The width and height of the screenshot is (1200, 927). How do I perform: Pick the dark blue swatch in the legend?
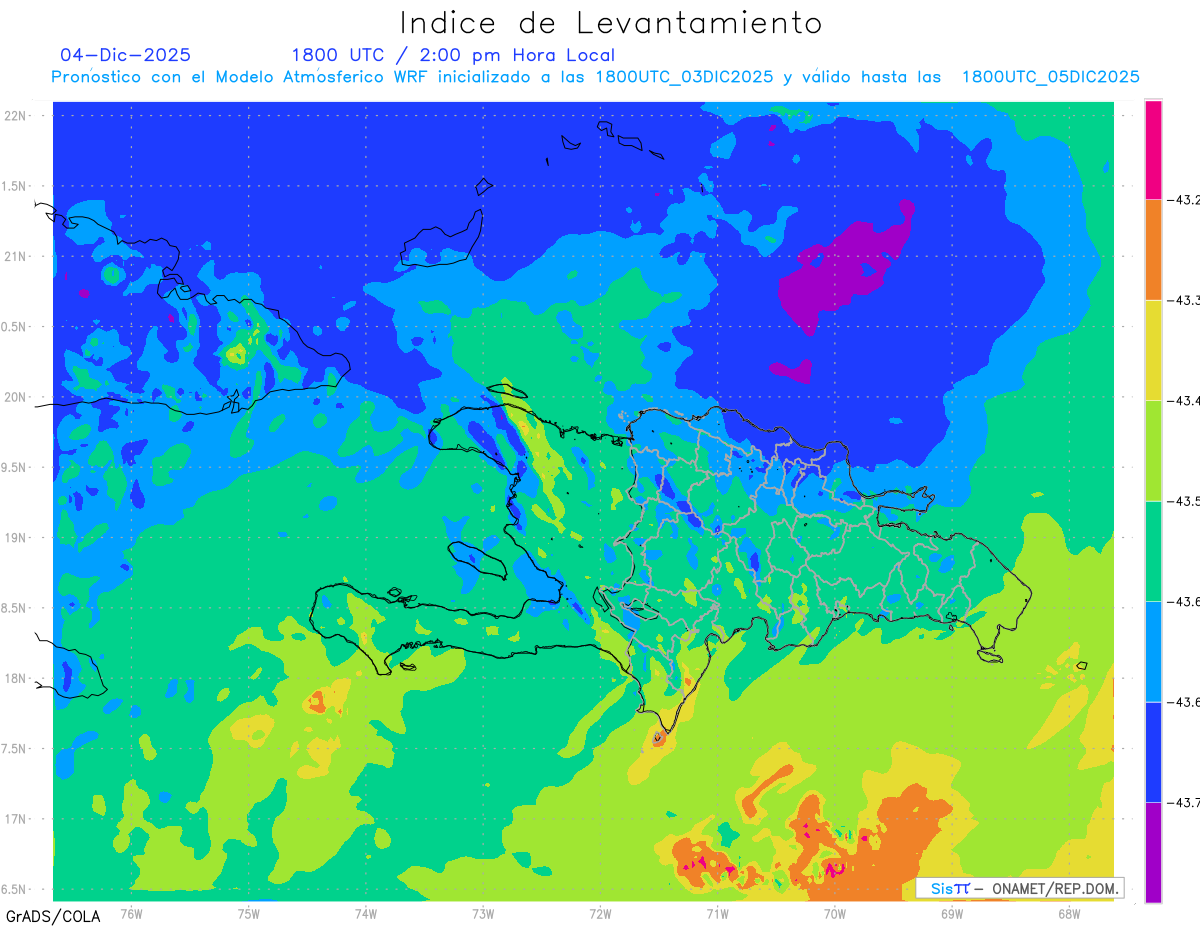tap(1153, 752)
